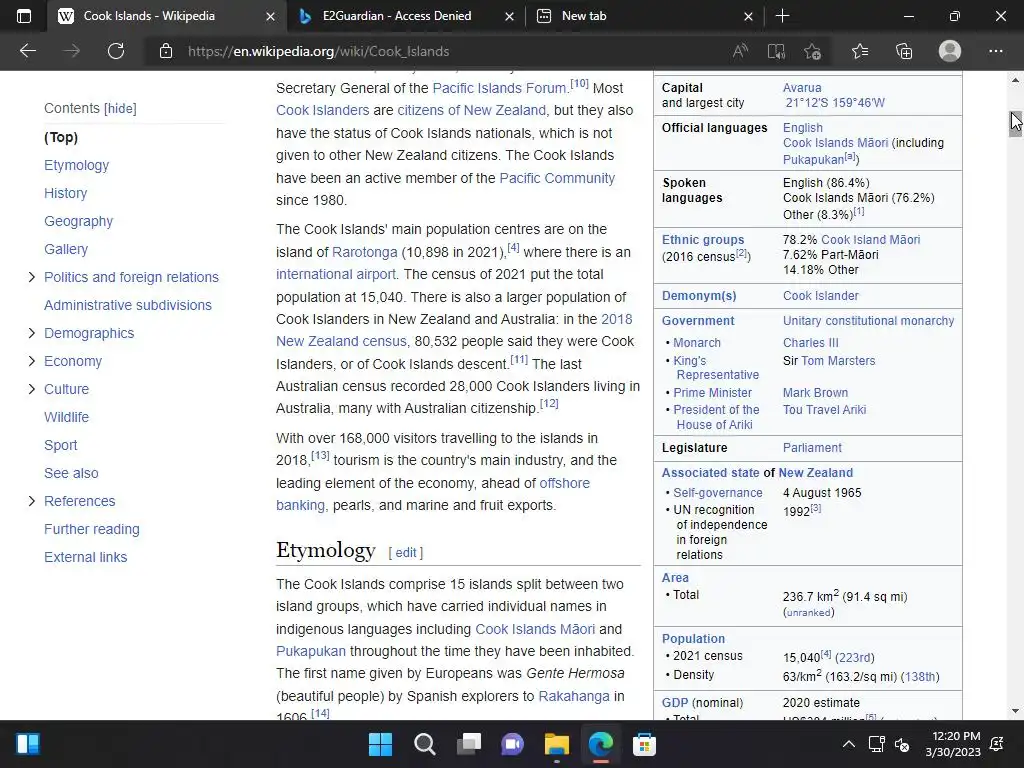Expand the Economy contents section
Image resolution: width=1024 pixels, height=768 pixels.
[x=31, y=361]
